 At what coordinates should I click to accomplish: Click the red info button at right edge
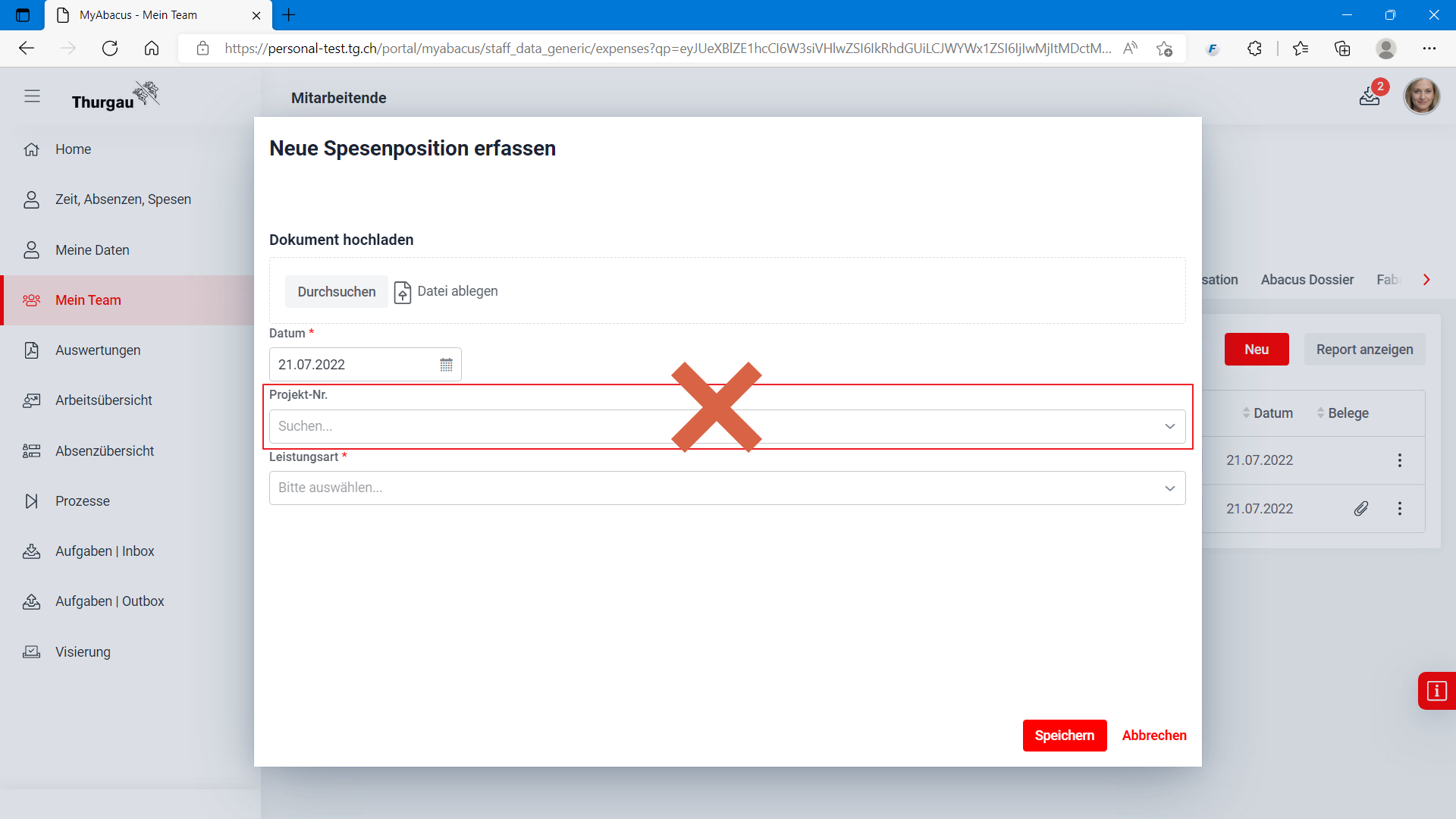point(1436,691)
